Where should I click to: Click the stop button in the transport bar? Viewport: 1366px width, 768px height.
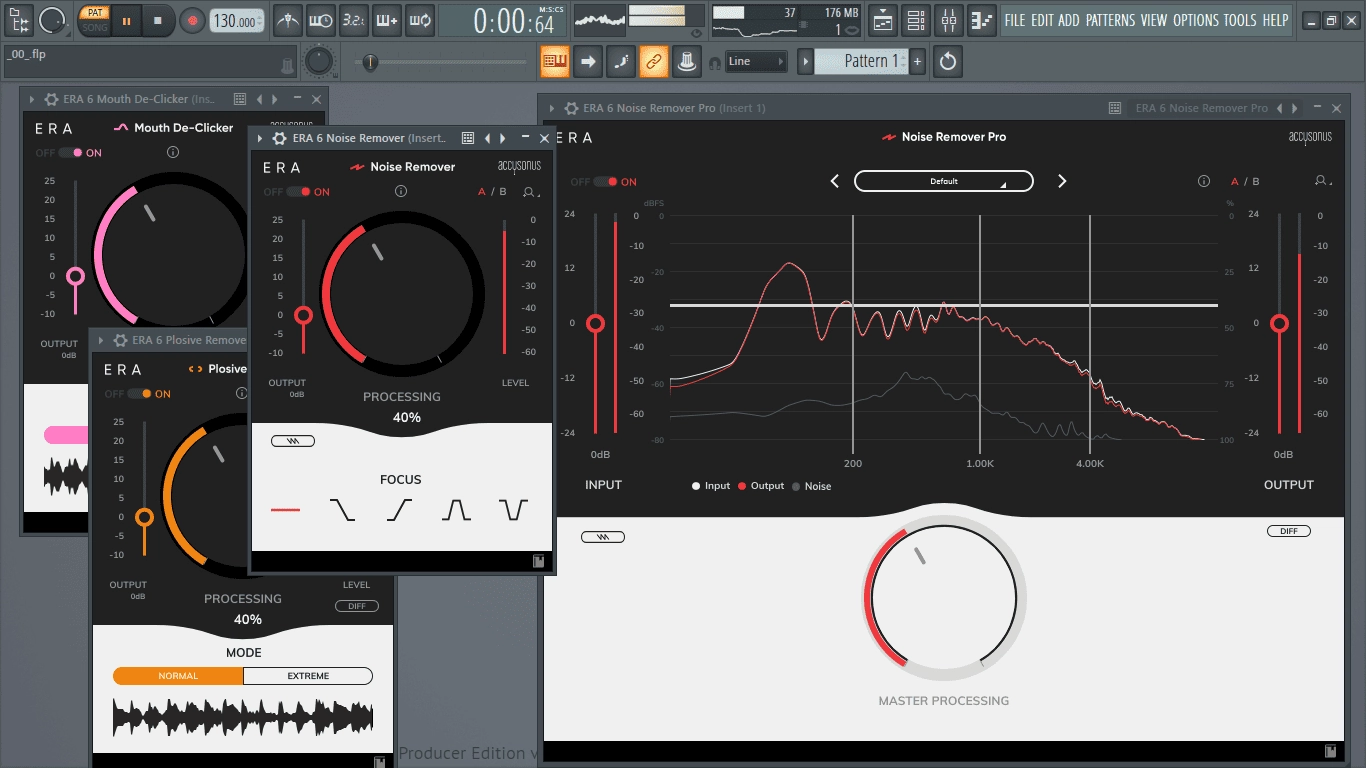(x=158, y=19)
